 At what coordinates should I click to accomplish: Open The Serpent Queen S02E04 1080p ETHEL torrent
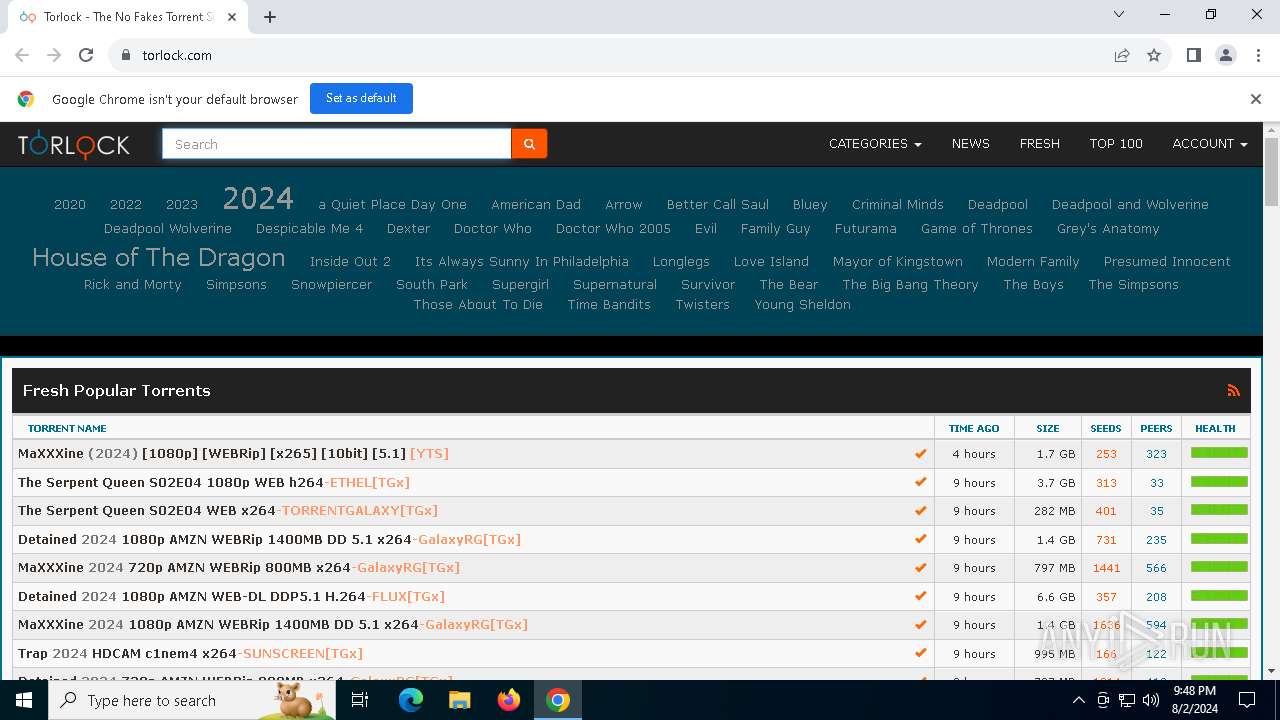214,483
